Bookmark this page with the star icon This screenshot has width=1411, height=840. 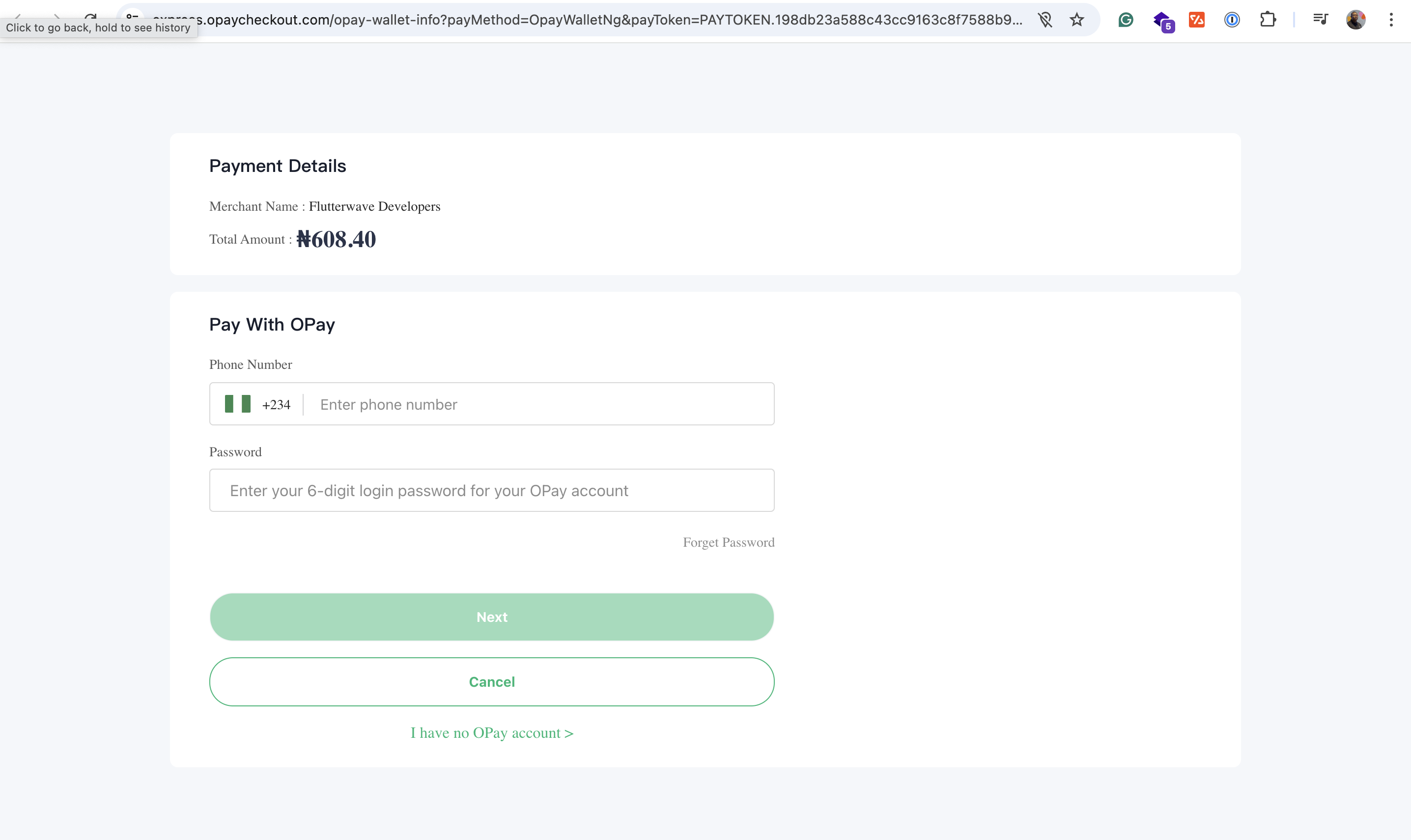(x=1076, y=20)
